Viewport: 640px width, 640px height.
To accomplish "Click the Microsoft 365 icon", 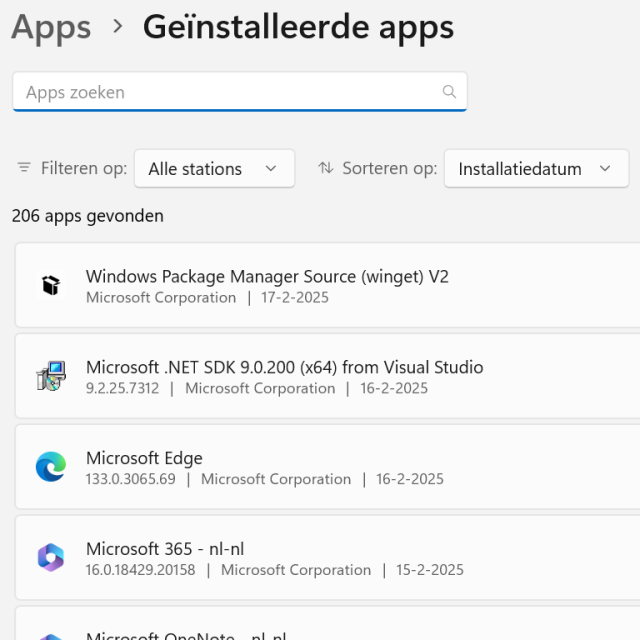I will pyautogui.click(x=51, y=558).
